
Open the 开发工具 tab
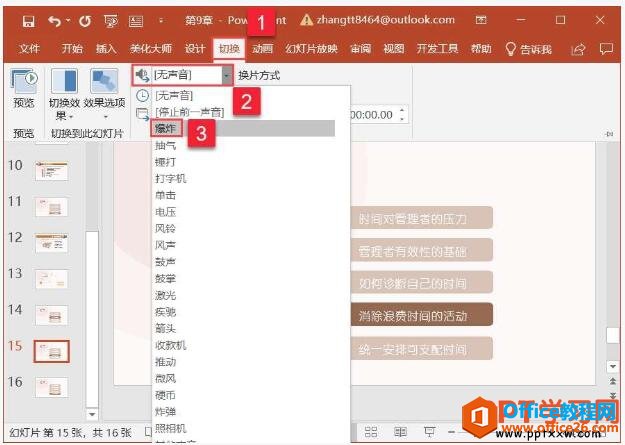437,49
